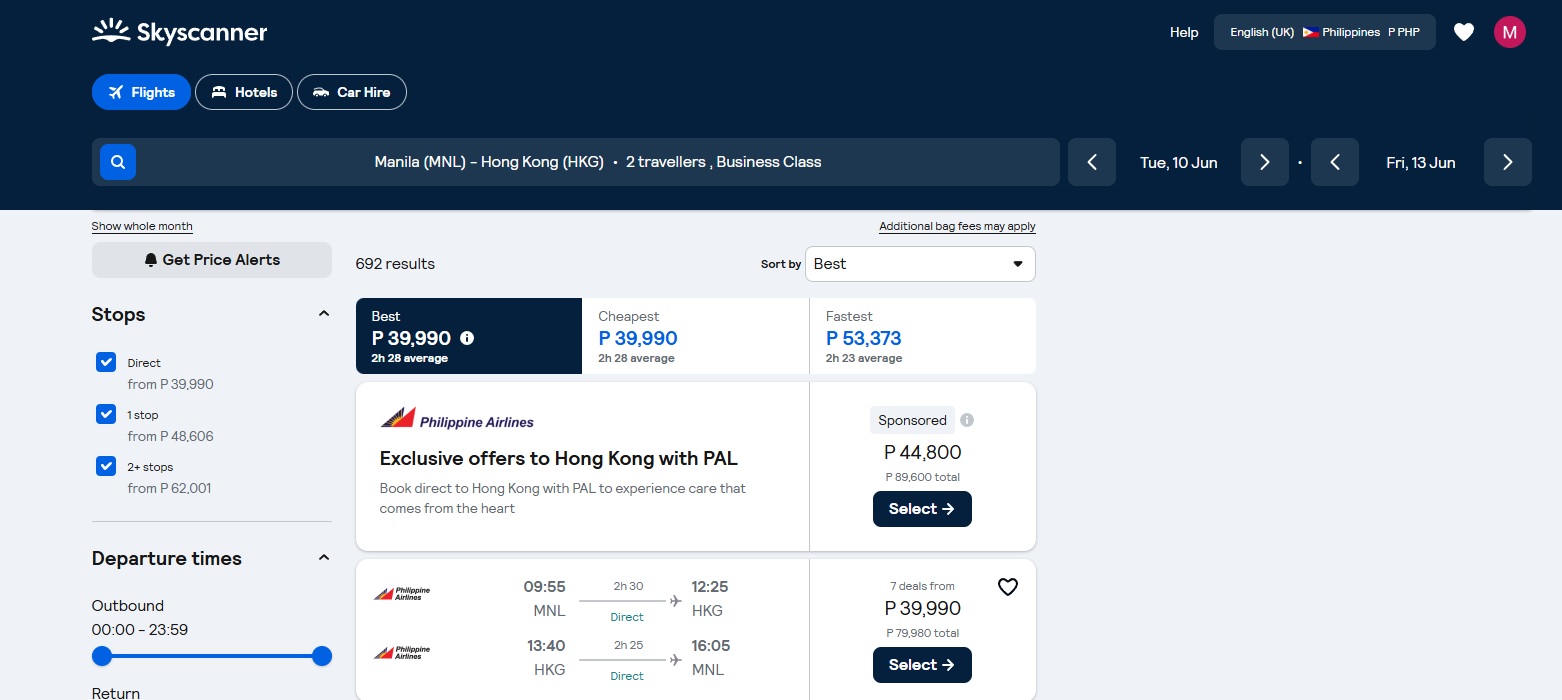This screenshot has width=1562, height=700.
Task: Disable the 2+ stops filter
Action: (106, 466)
